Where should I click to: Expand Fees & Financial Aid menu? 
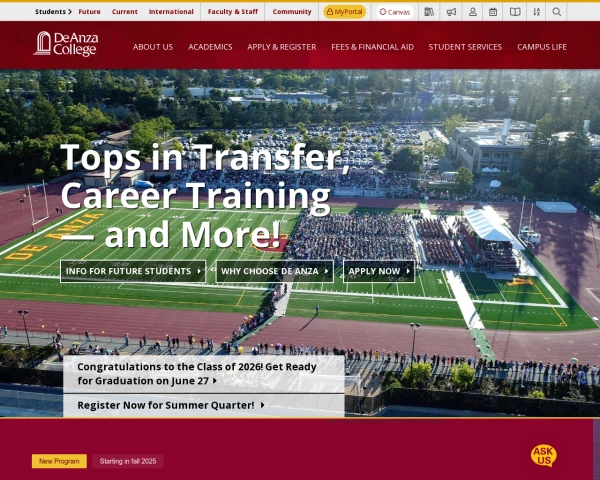click(x=372, y=47)
